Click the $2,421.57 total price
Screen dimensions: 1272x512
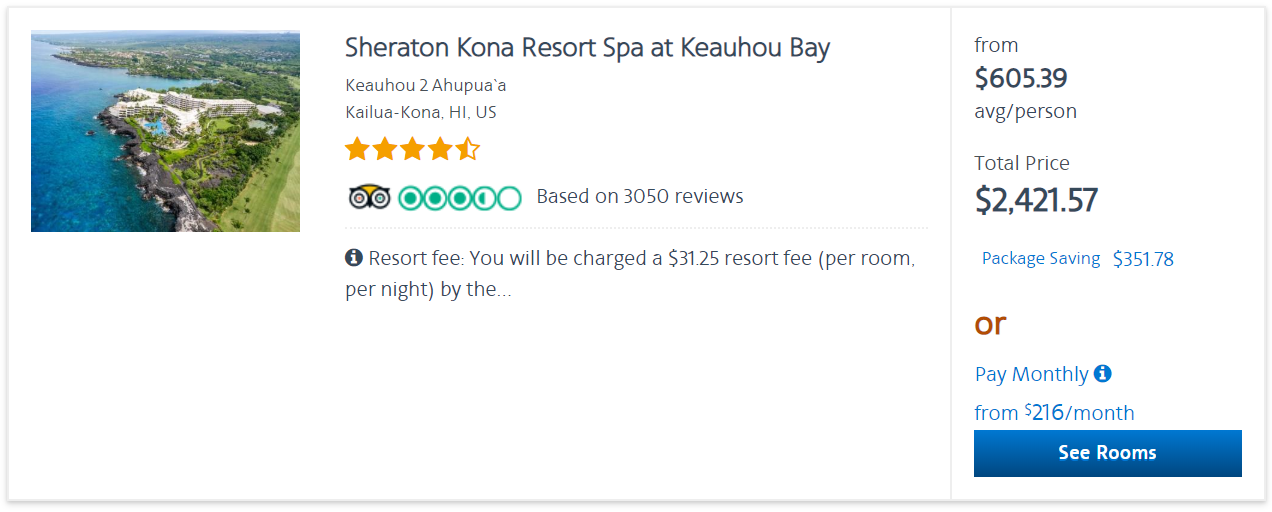[1036, 200]
